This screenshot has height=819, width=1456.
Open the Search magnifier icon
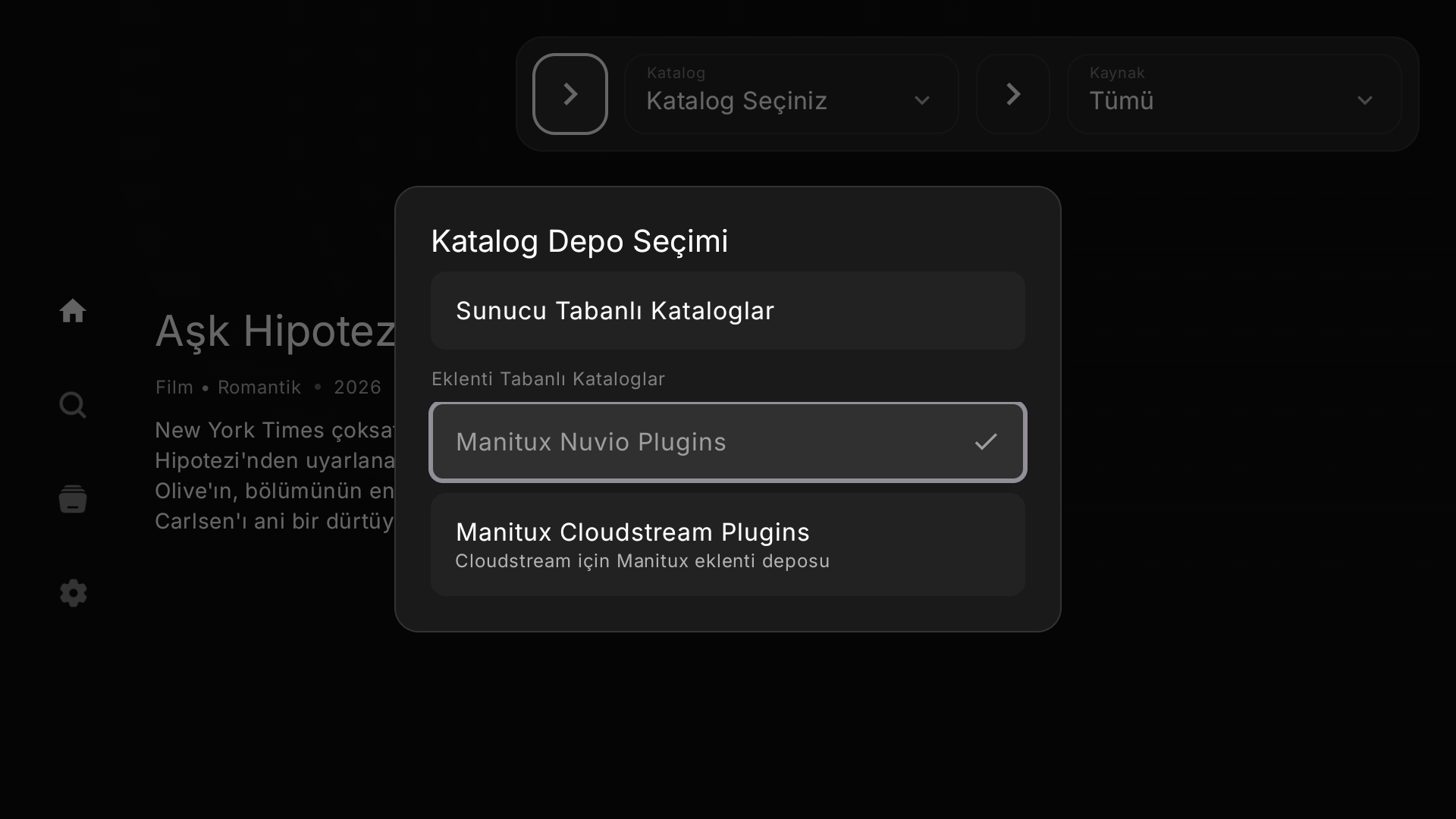(73, 405)
